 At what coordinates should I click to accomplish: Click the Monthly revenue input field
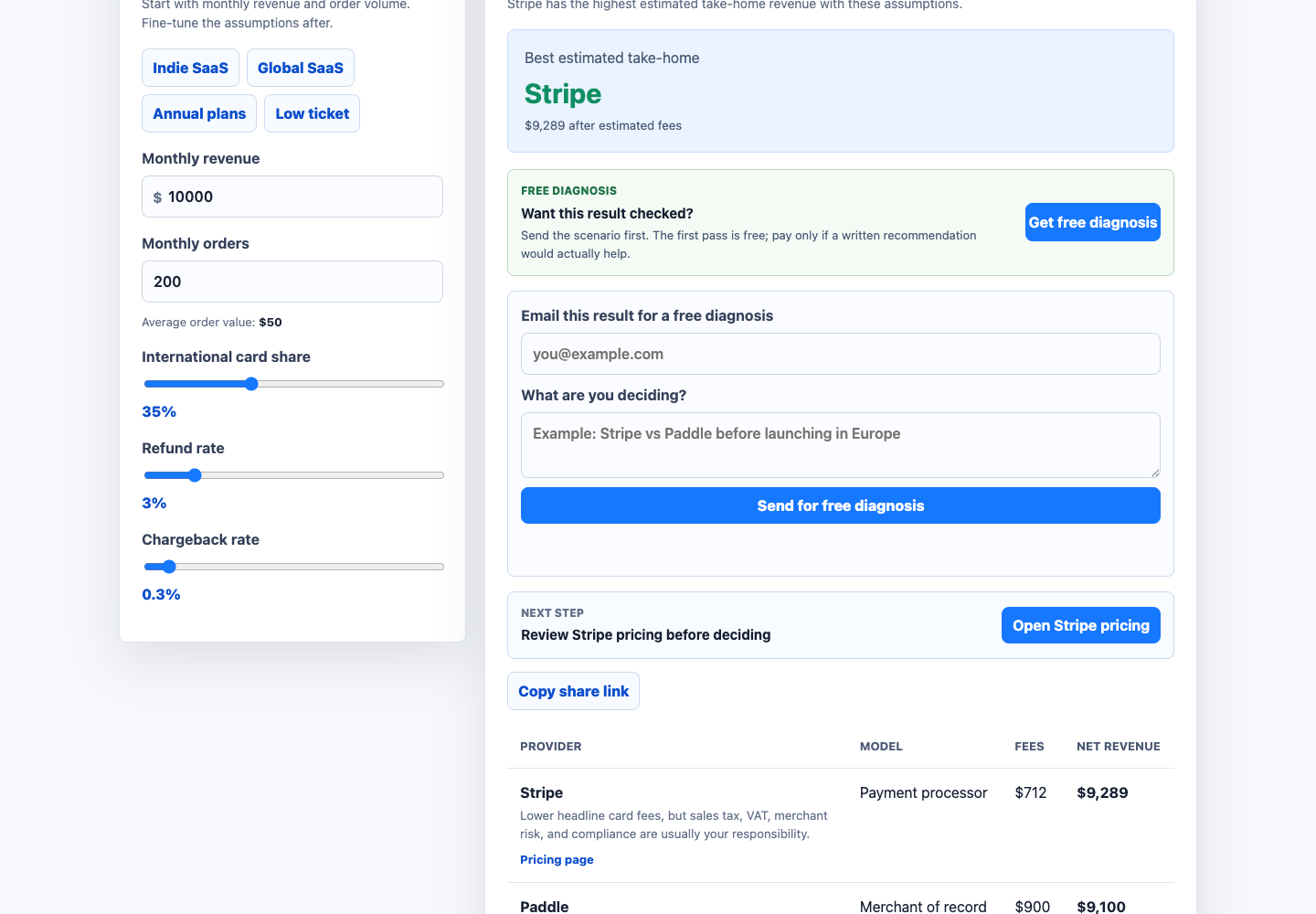[292, 197]
